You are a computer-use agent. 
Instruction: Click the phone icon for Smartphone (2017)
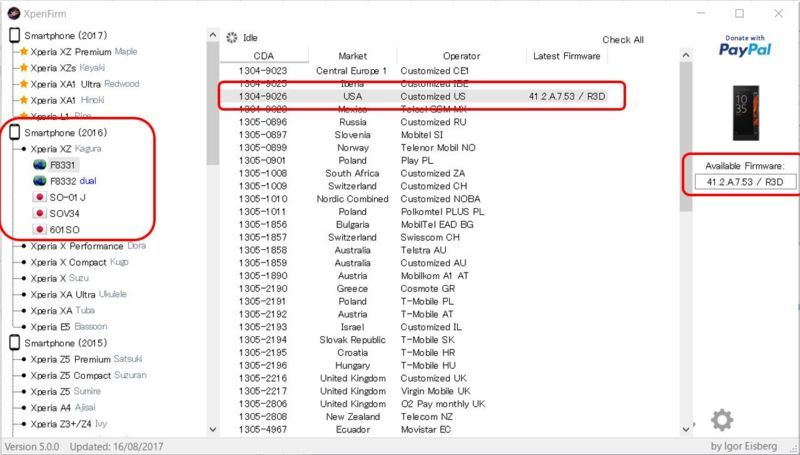tap(15, 35)
